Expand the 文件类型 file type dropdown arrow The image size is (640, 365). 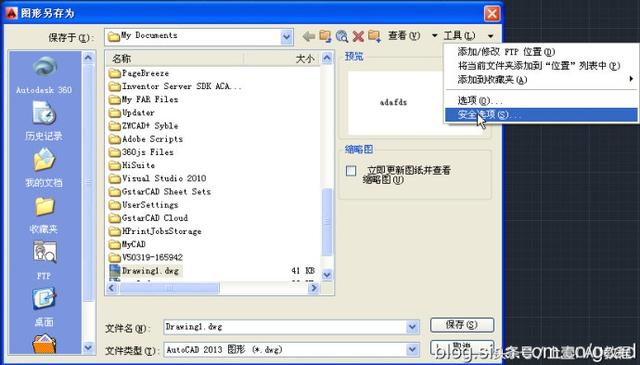(412, 349)
